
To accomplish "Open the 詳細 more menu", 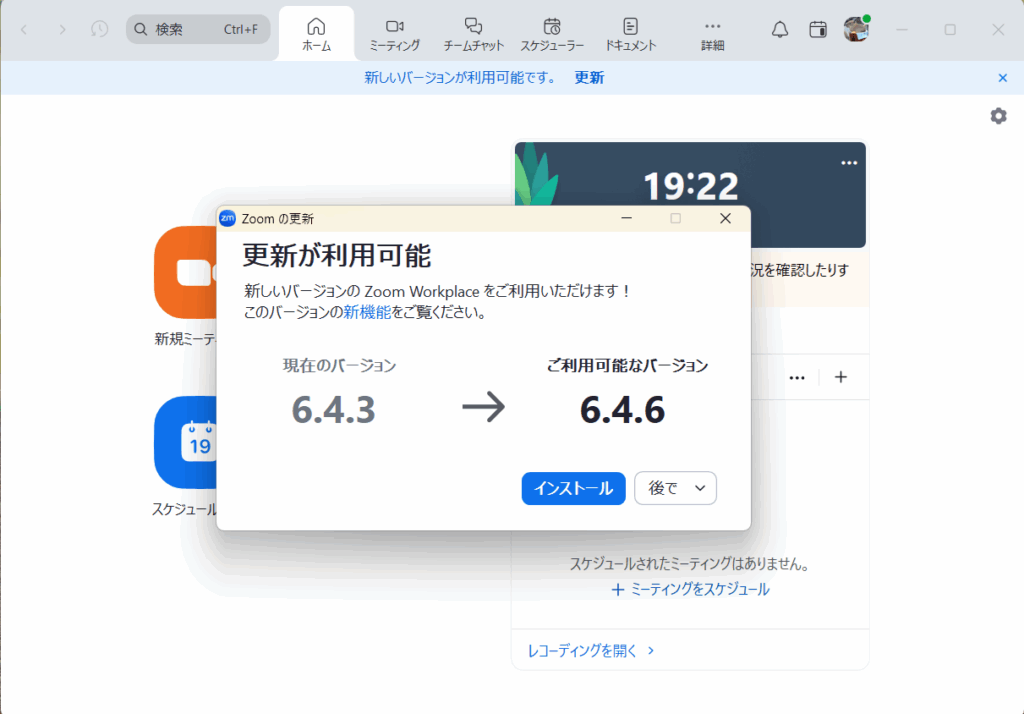I will [712, 34].
